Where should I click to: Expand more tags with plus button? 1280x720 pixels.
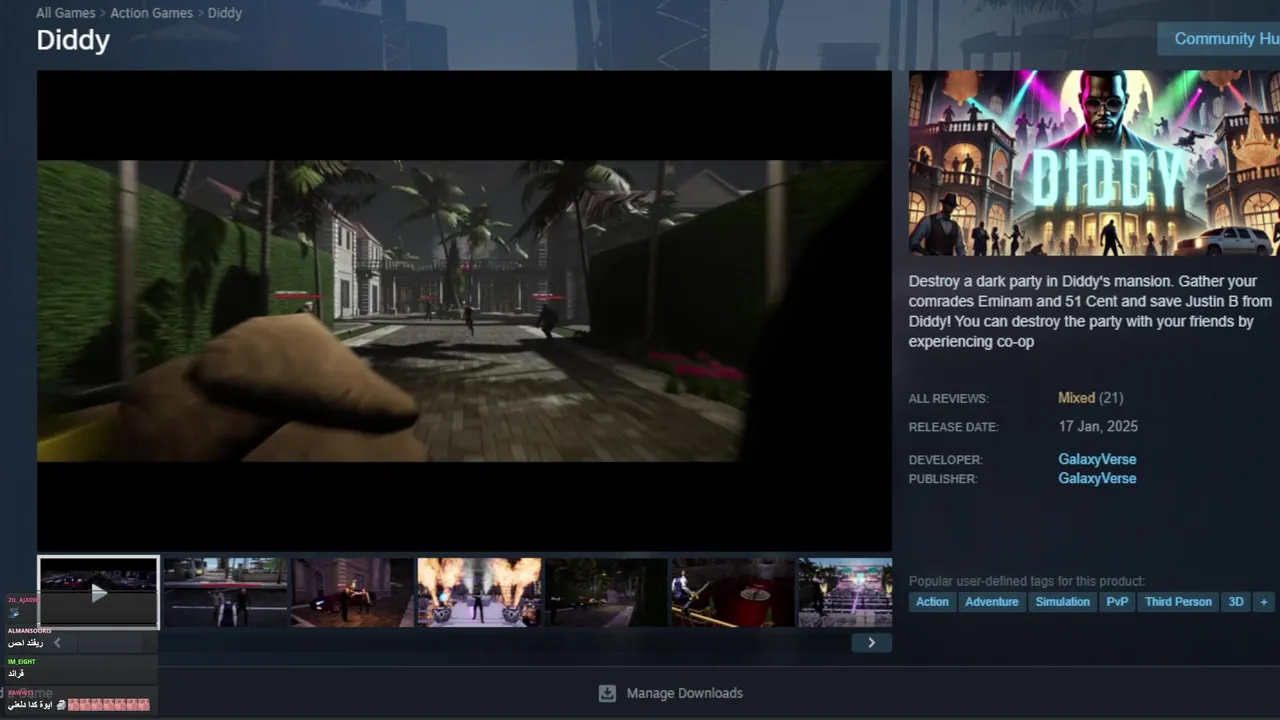(1264, 602)
